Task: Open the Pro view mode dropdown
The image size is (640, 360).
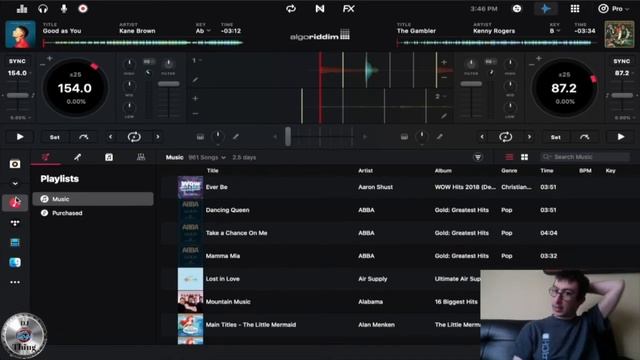Action: pos(613,9)
